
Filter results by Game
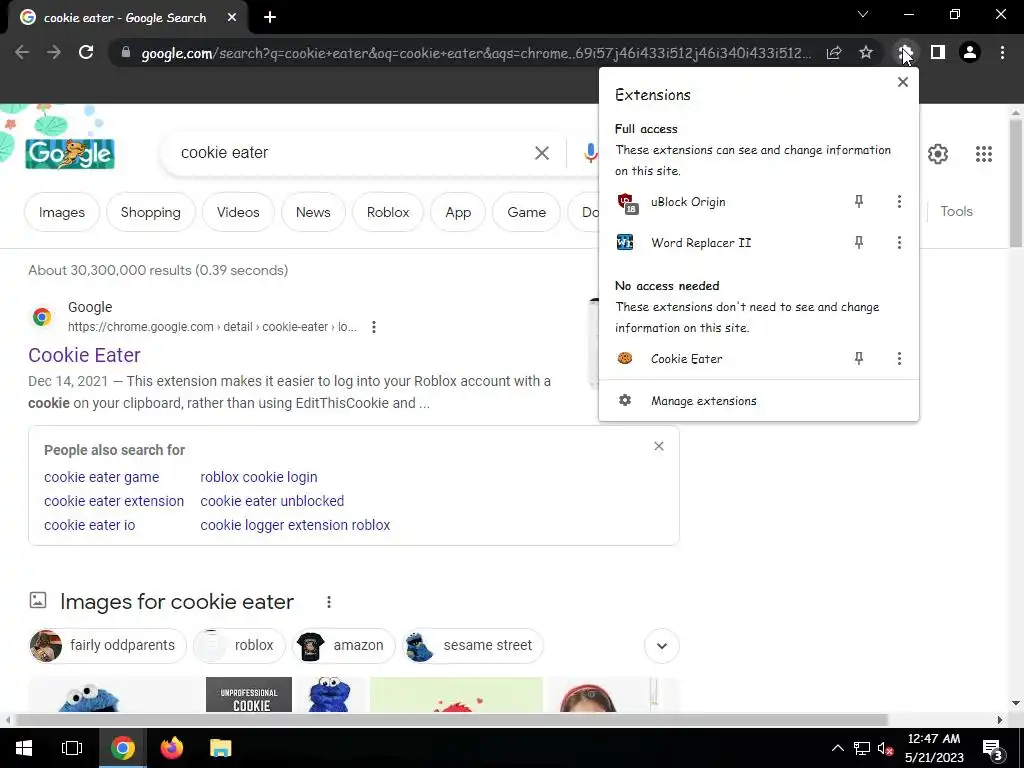(x=526, y=212)
